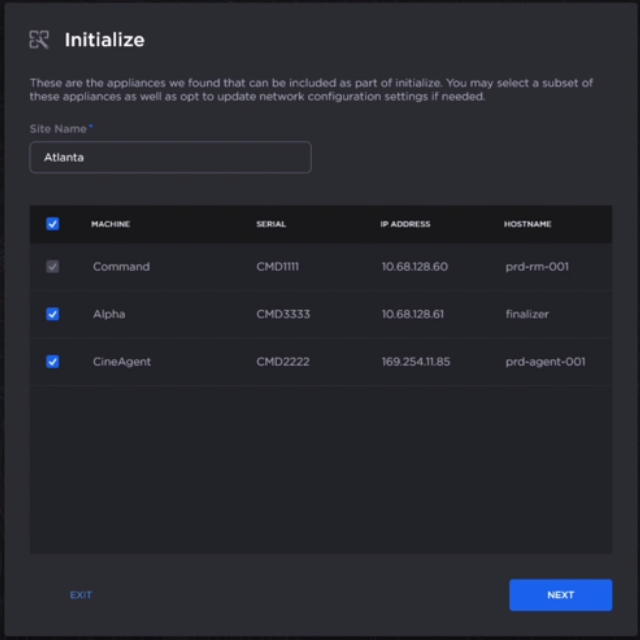The height and width of the screenshot is (640, 640).
Task: Toggle the select-all checkbox in table header
Action: (53, 224)
